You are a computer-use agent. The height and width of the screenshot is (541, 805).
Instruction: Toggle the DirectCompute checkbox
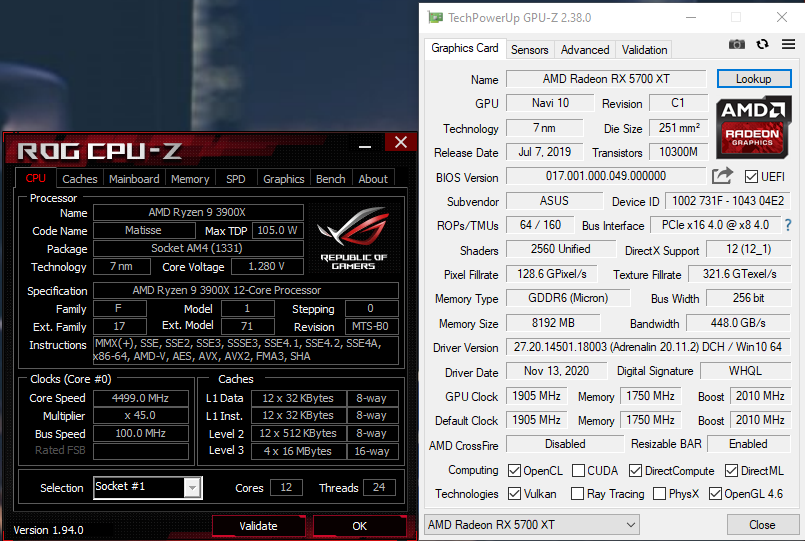click(x=636, y=471)
